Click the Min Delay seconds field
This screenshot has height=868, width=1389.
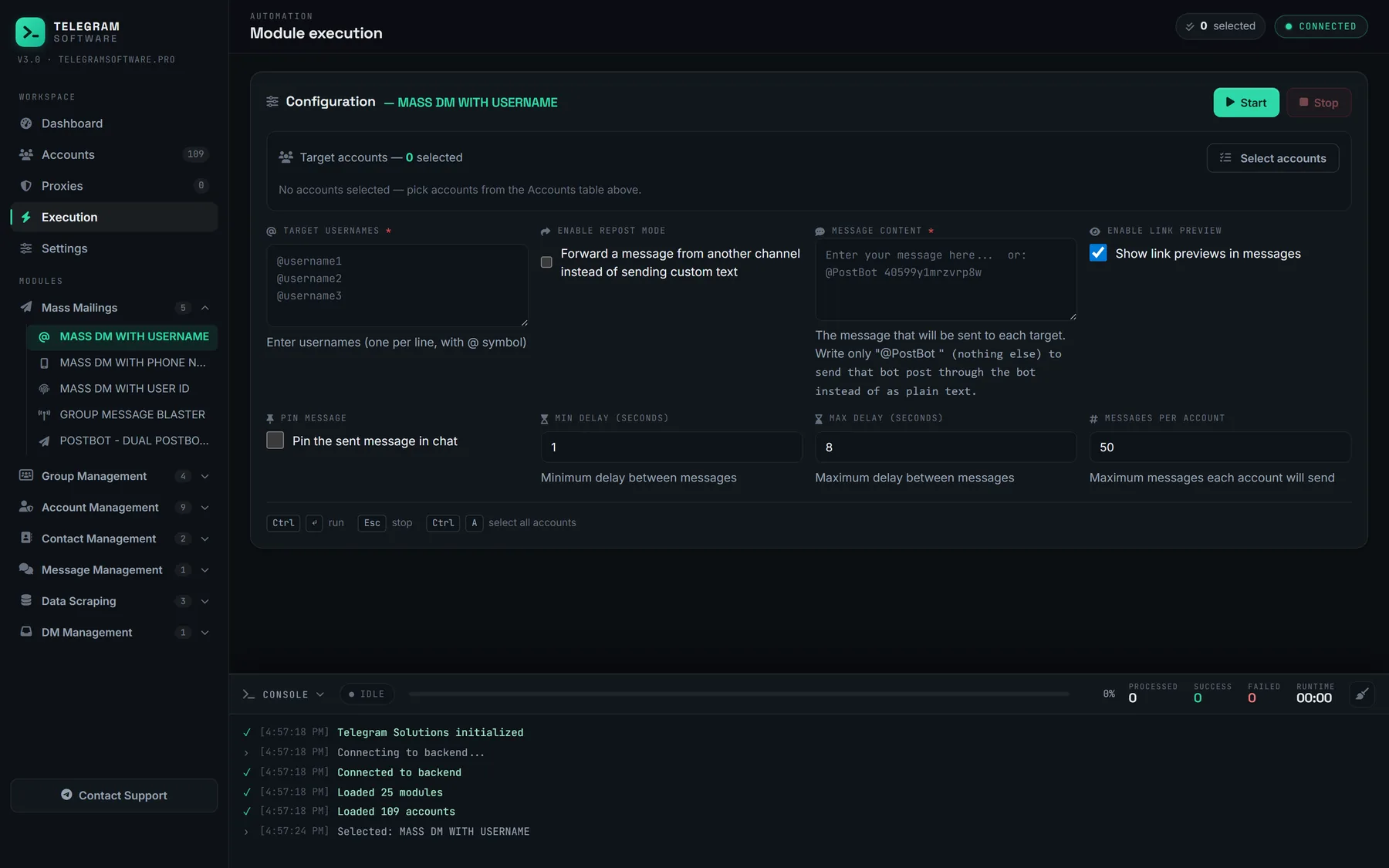pos(671,447)
